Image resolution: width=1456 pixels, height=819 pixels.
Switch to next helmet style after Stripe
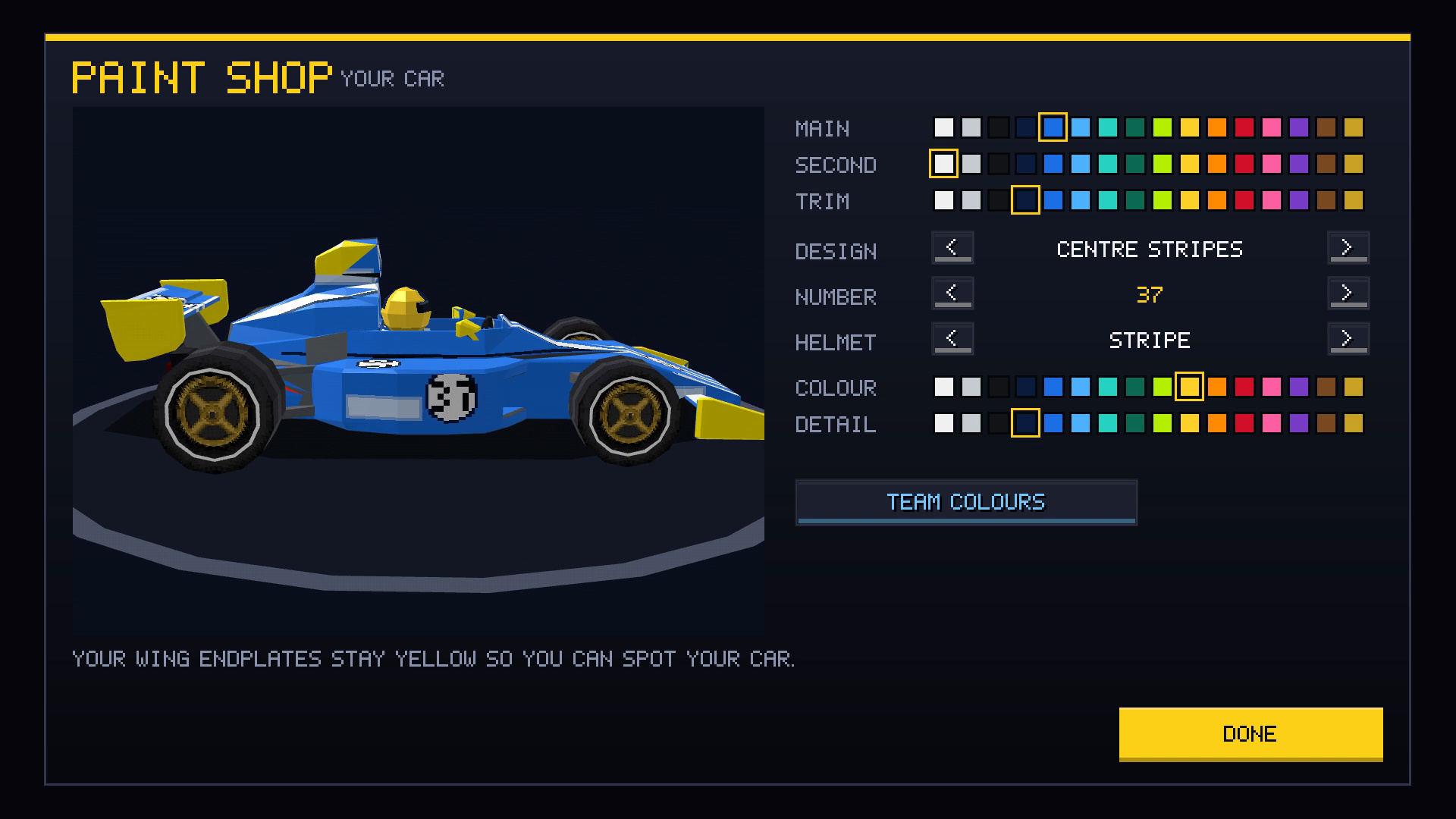(1348, 339)
